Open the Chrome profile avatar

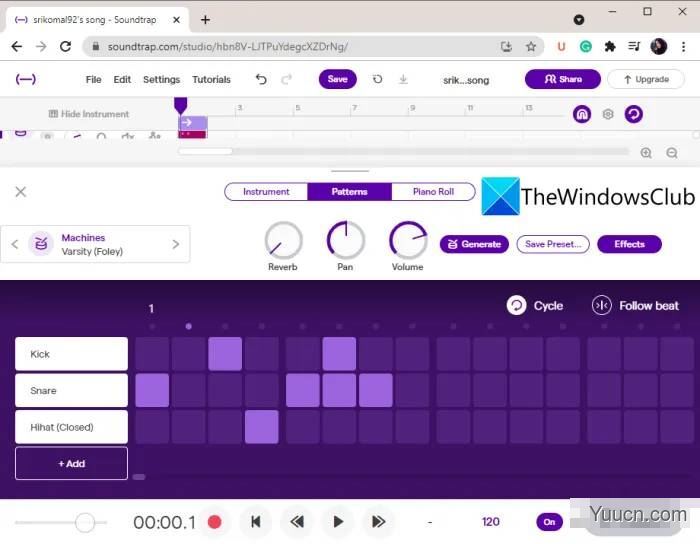[x=659, y=46]
